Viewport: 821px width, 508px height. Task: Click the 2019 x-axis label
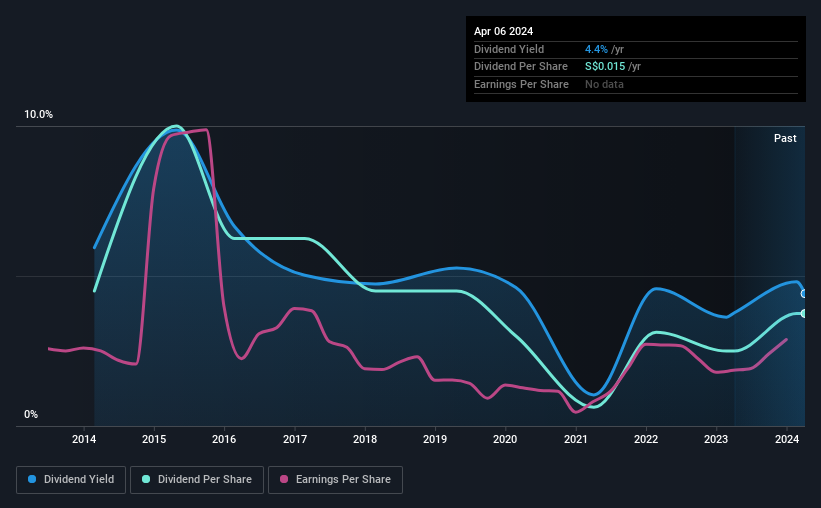coord(435,439)
